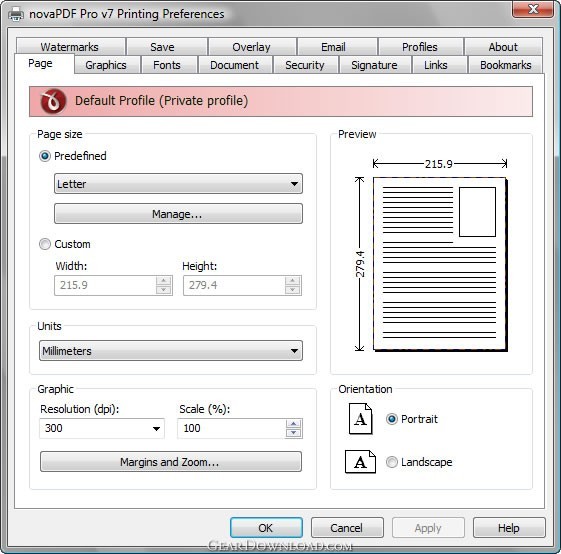Increase Scale percentage with up arrow

click(x=293, y=424)
